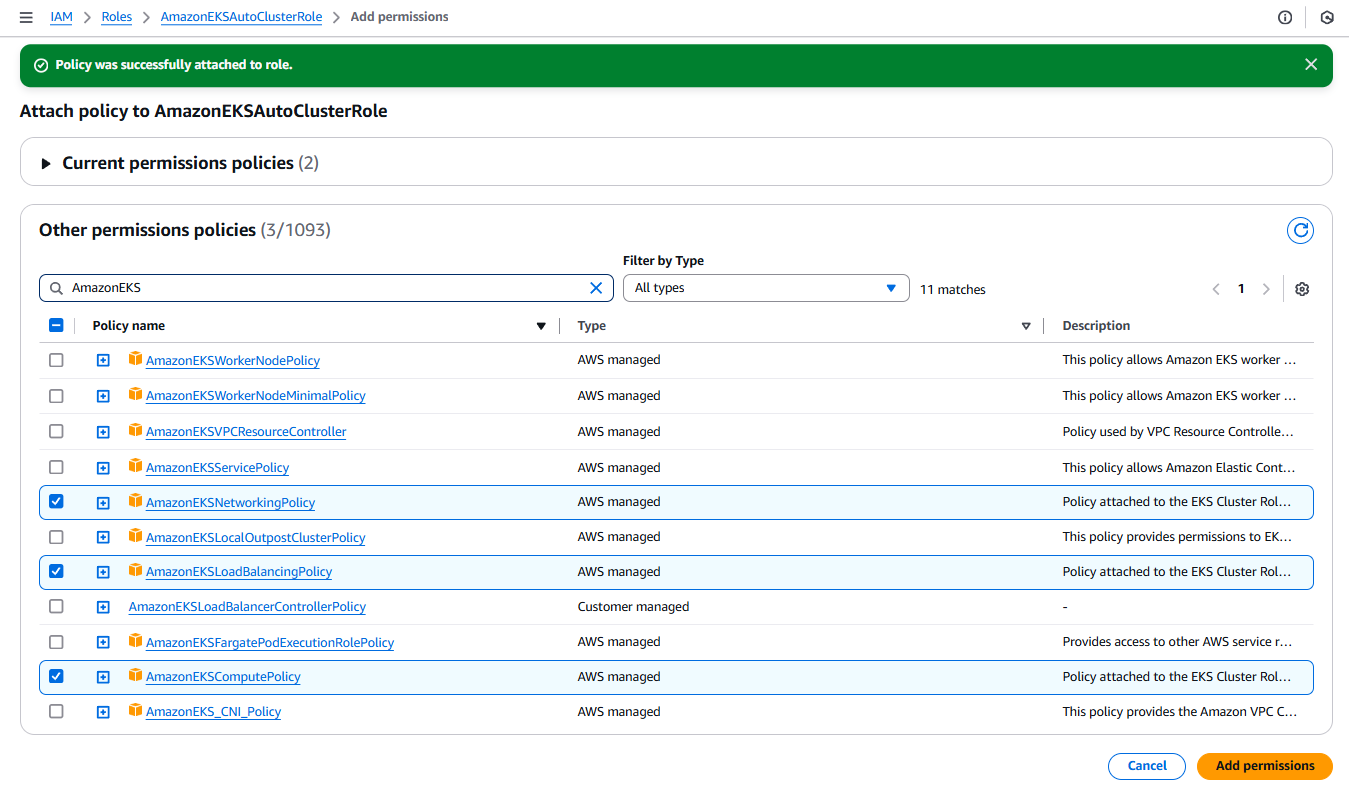Check the AmazonEKS_CNI_Policy checkbox
The height and width of the screenshot is (809, 1349).
tap(56, 712)
